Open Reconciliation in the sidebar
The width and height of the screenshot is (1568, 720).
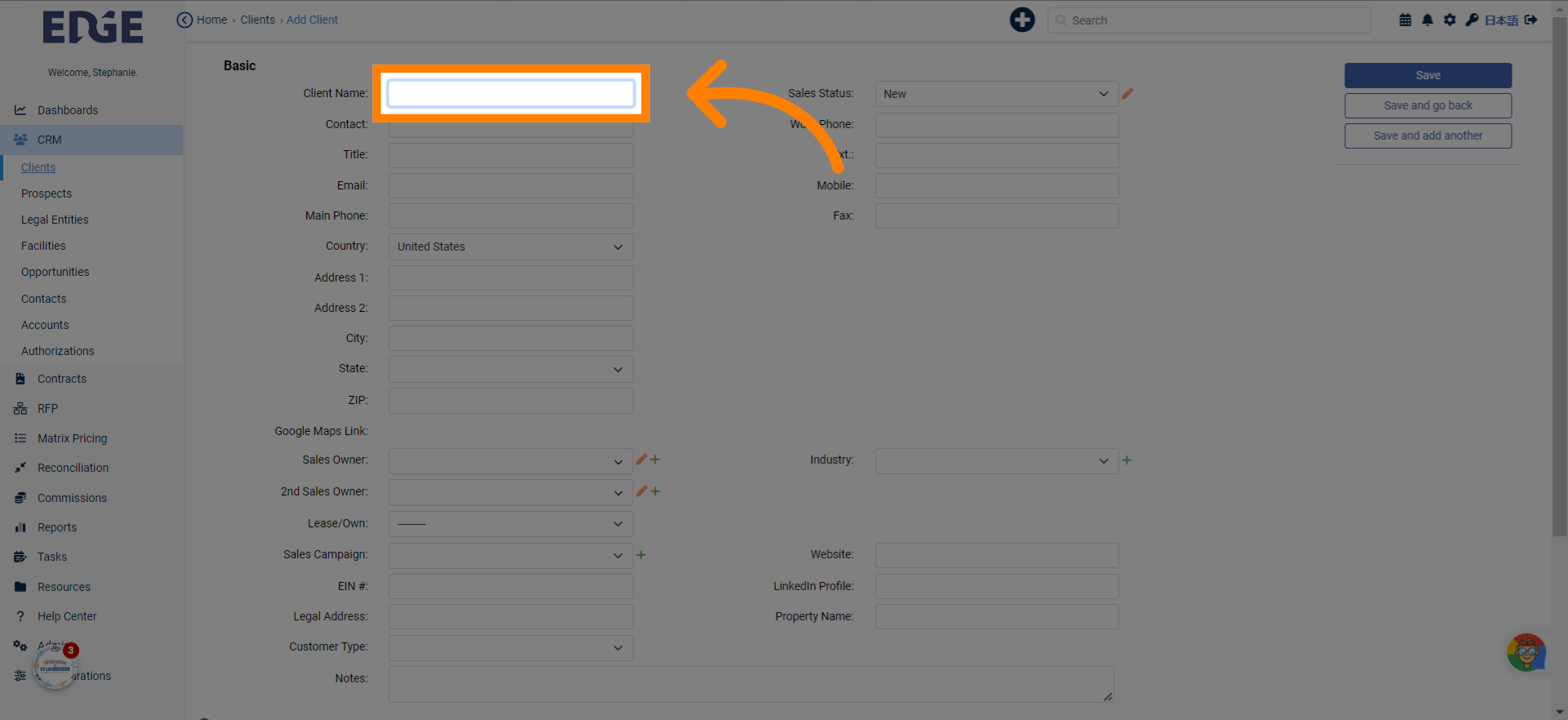(x=91, y=468)
